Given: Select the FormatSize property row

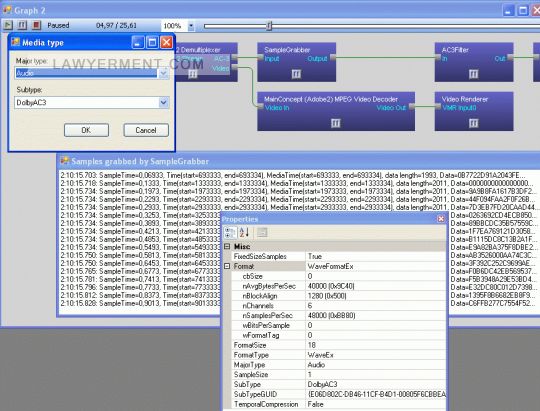Looking at the screenshot, I should tap(339, 345).
